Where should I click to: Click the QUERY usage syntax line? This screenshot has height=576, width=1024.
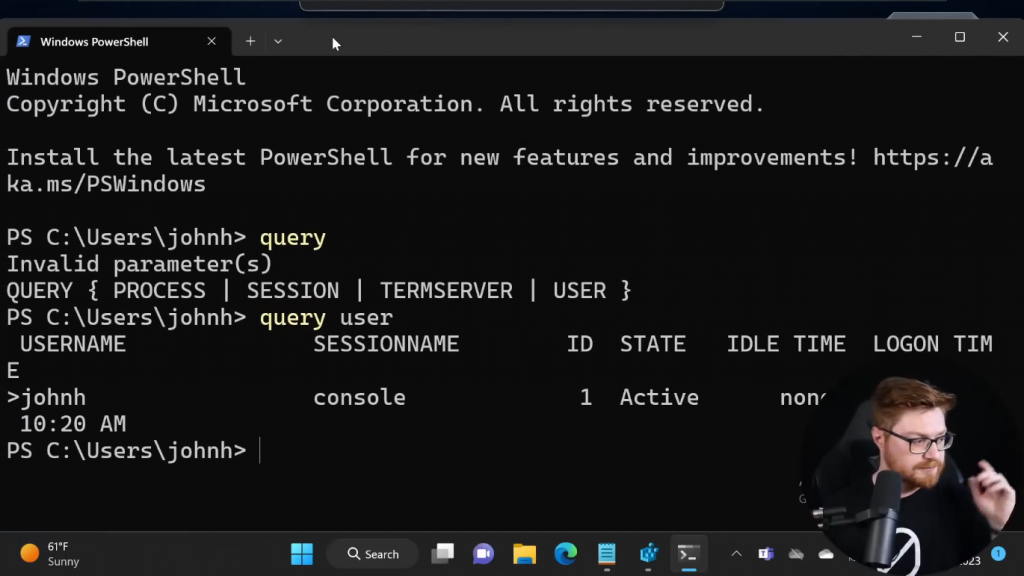pyautogui.click(x=319, y=291)
